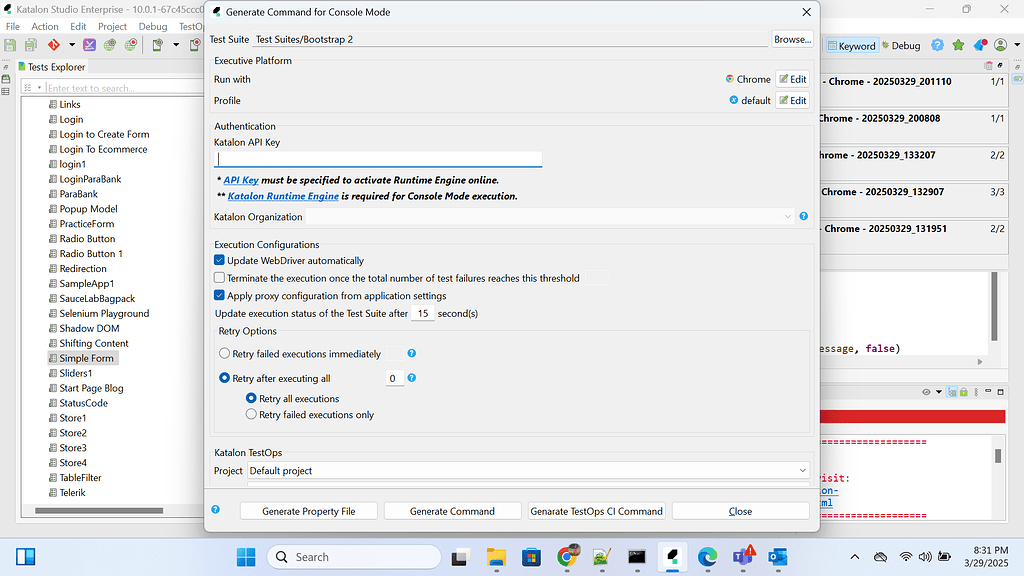Screen dimensions: 1024x576
Task: Click the green star feedback icon
Action: click(958, 45)
